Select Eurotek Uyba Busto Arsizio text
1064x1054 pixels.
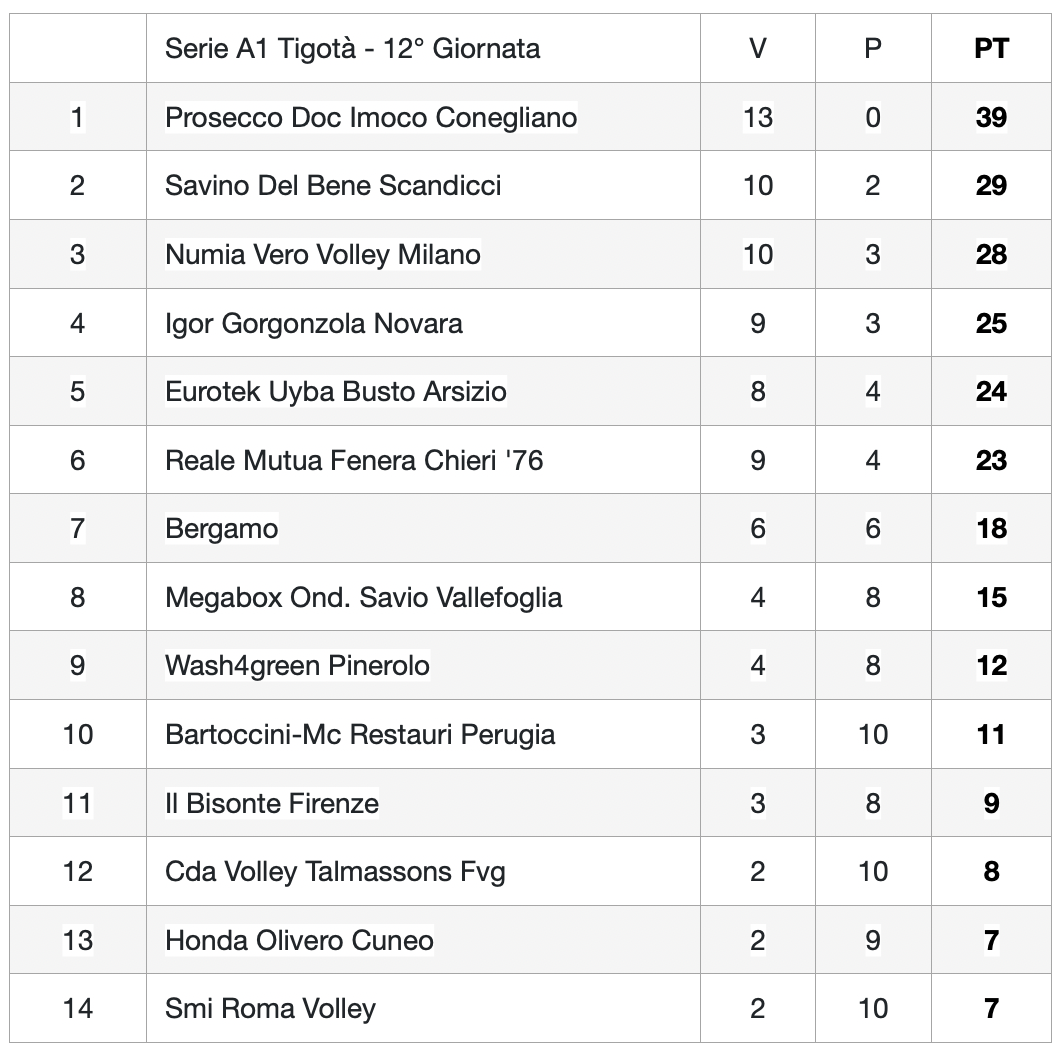(335, 392)
